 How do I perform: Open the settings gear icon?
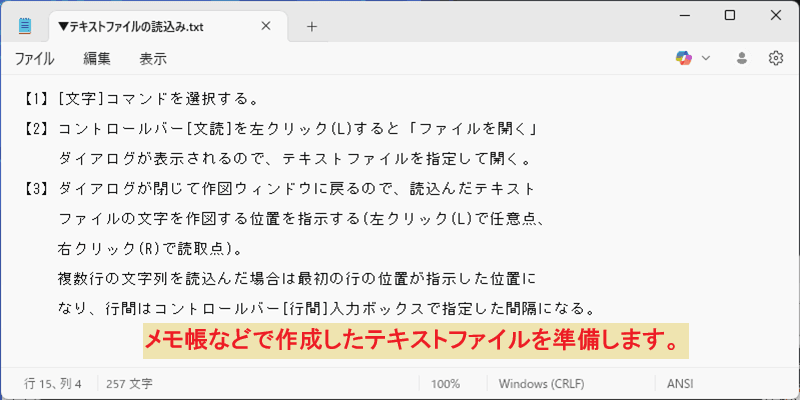point(776,58)
